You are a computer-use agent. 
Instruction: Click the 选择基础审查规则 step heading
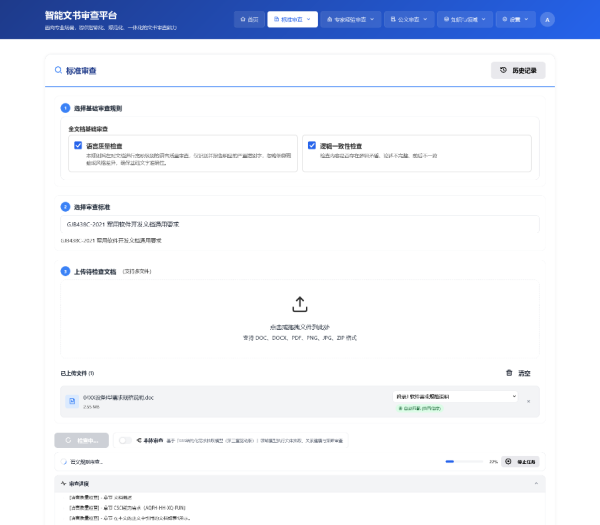pyautogui.click(x=98, y=108)
